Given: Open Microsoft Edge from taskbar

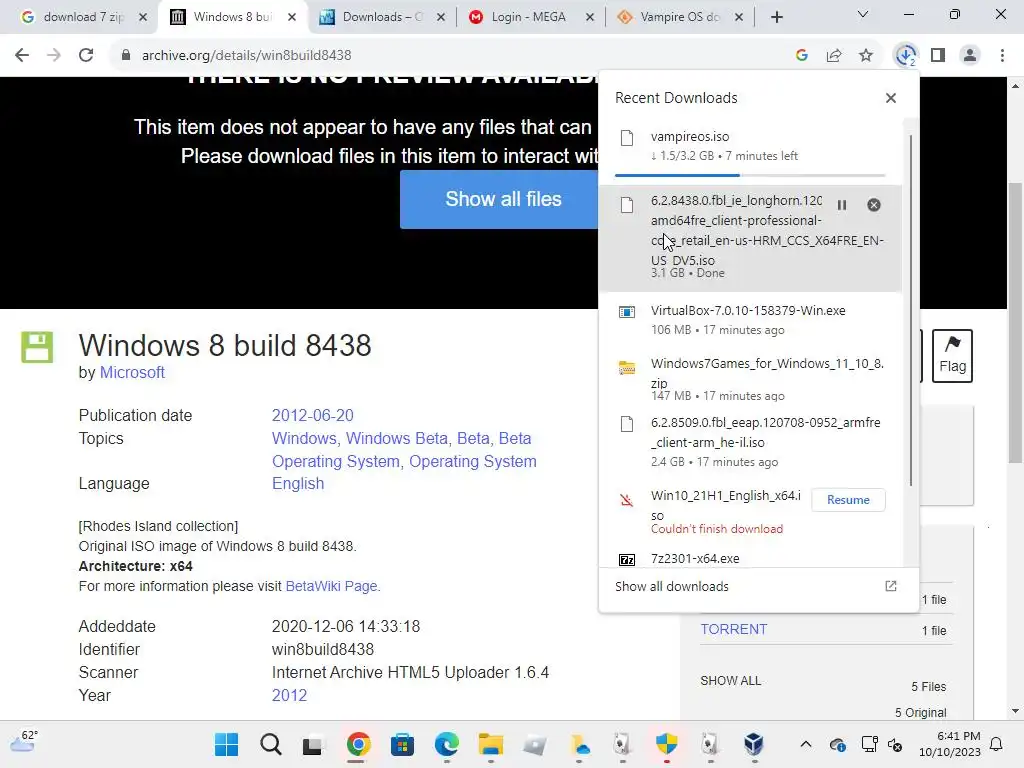Looking at the screenshot, I should pos(447,744).
